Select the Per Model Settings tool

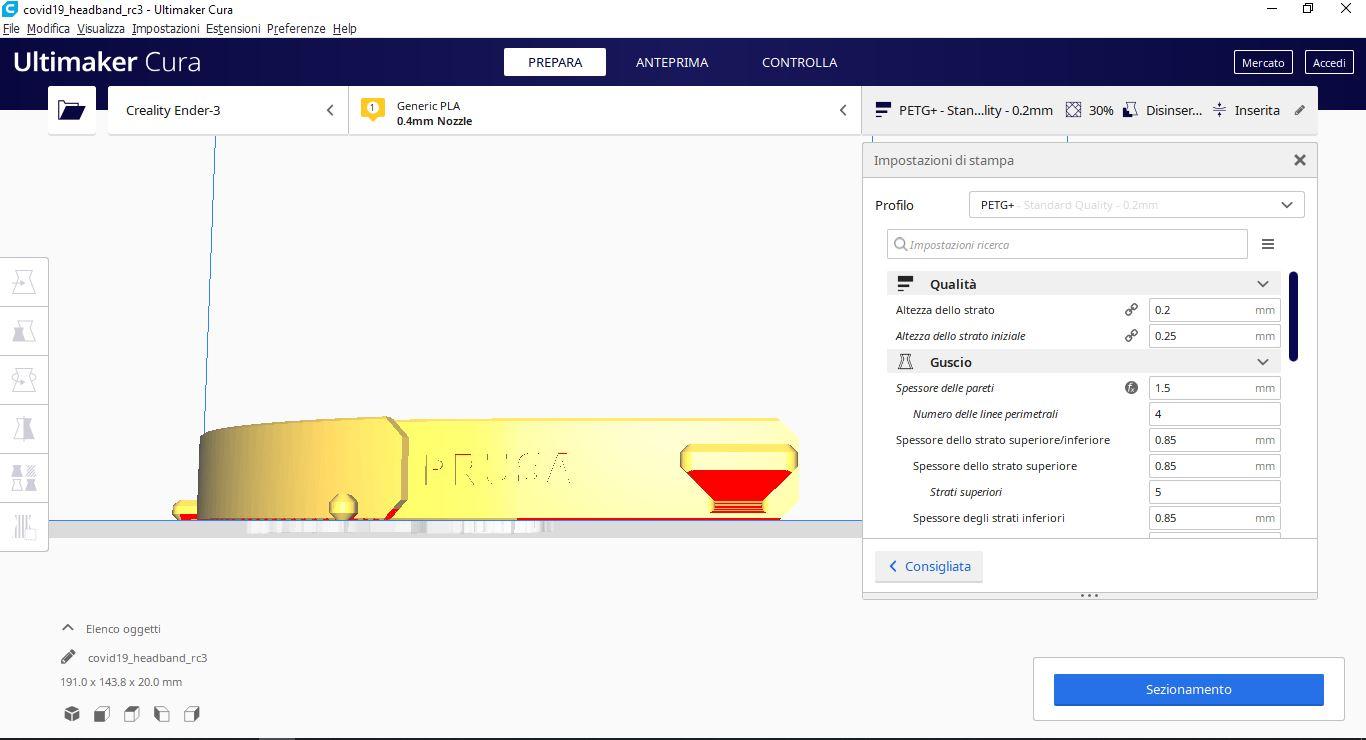(x=24, y=478)
